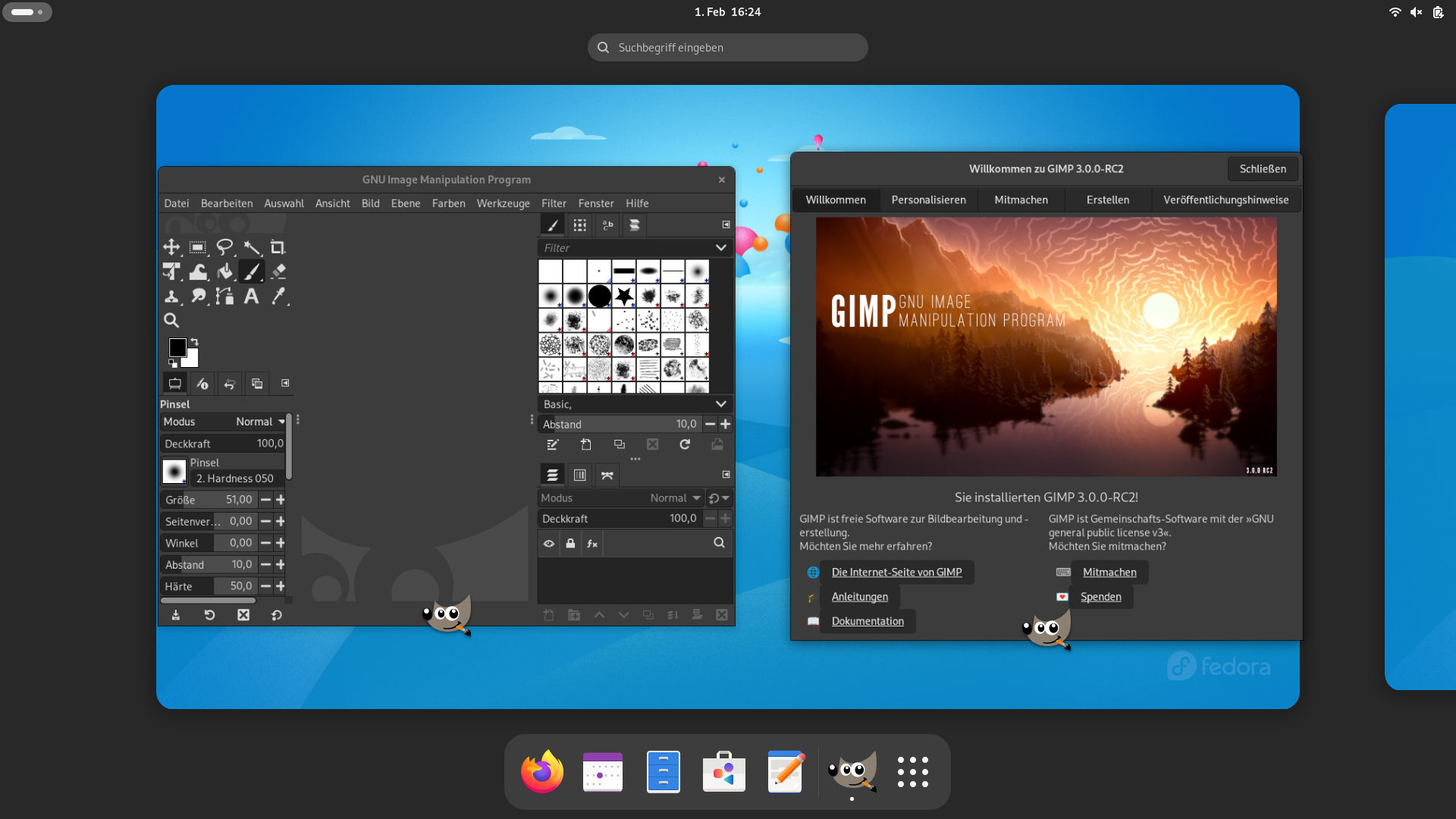This screenshot has height=819, width=1456.
Task: Select the Crop tool in toolbox
Action: pyautogui.click(x=278, y=247)
